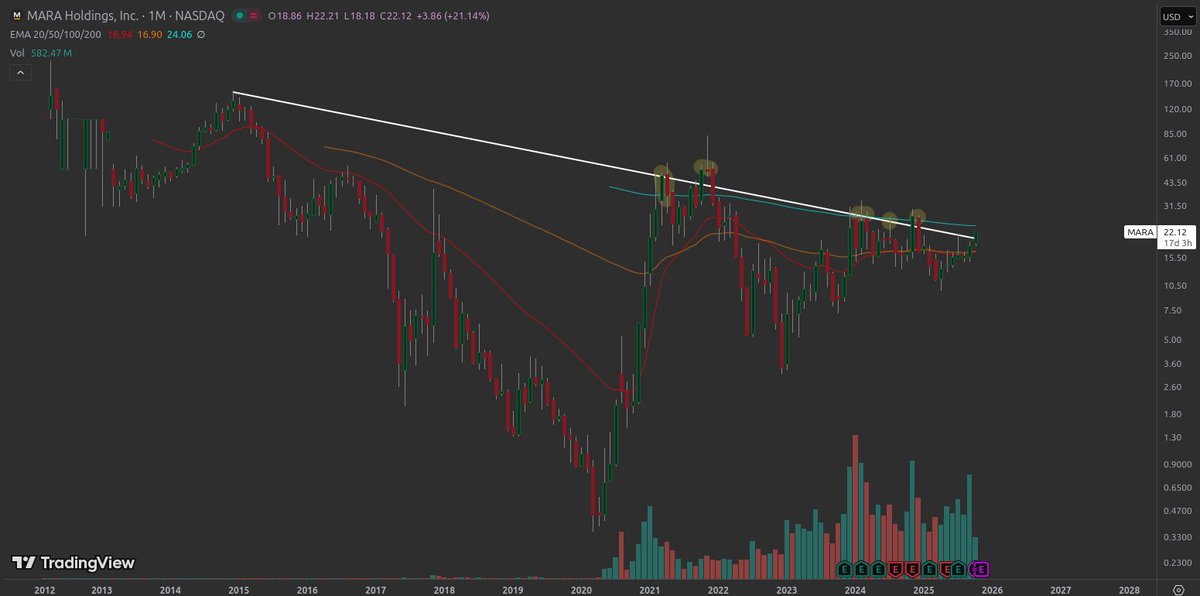1200x596 pixels.
Task: Click the 2020 label on the time axis
Action: point(581,591)
